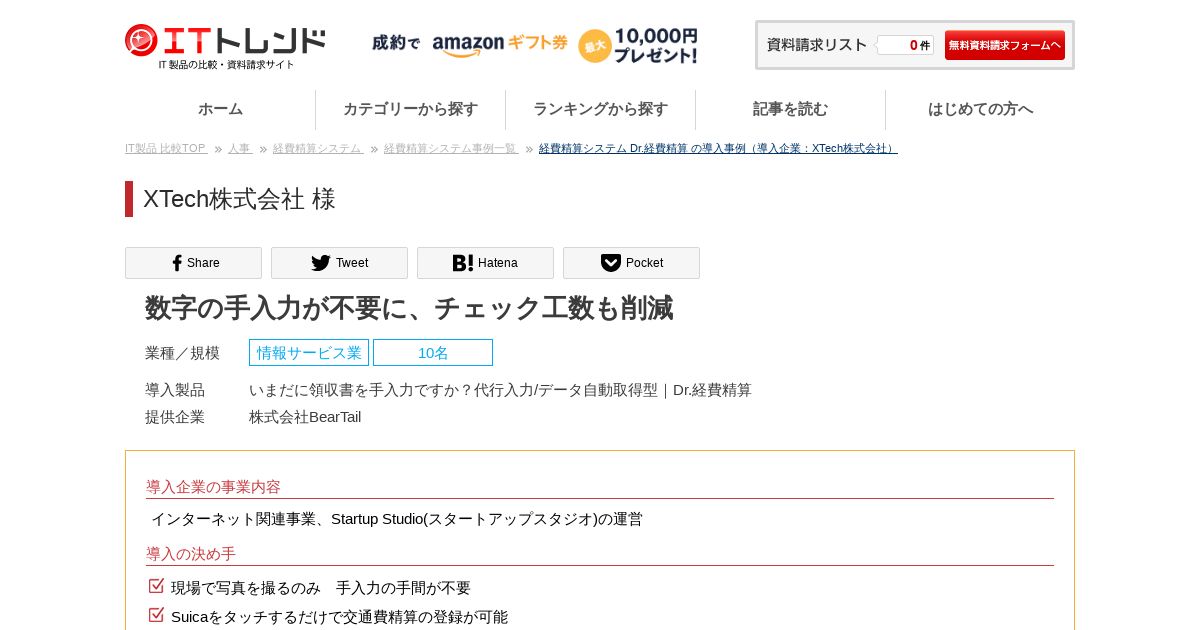This screenshot has width=1200, height=630.
Task: Open the 無料資料請求フォームへ button
Action: 1004,45
